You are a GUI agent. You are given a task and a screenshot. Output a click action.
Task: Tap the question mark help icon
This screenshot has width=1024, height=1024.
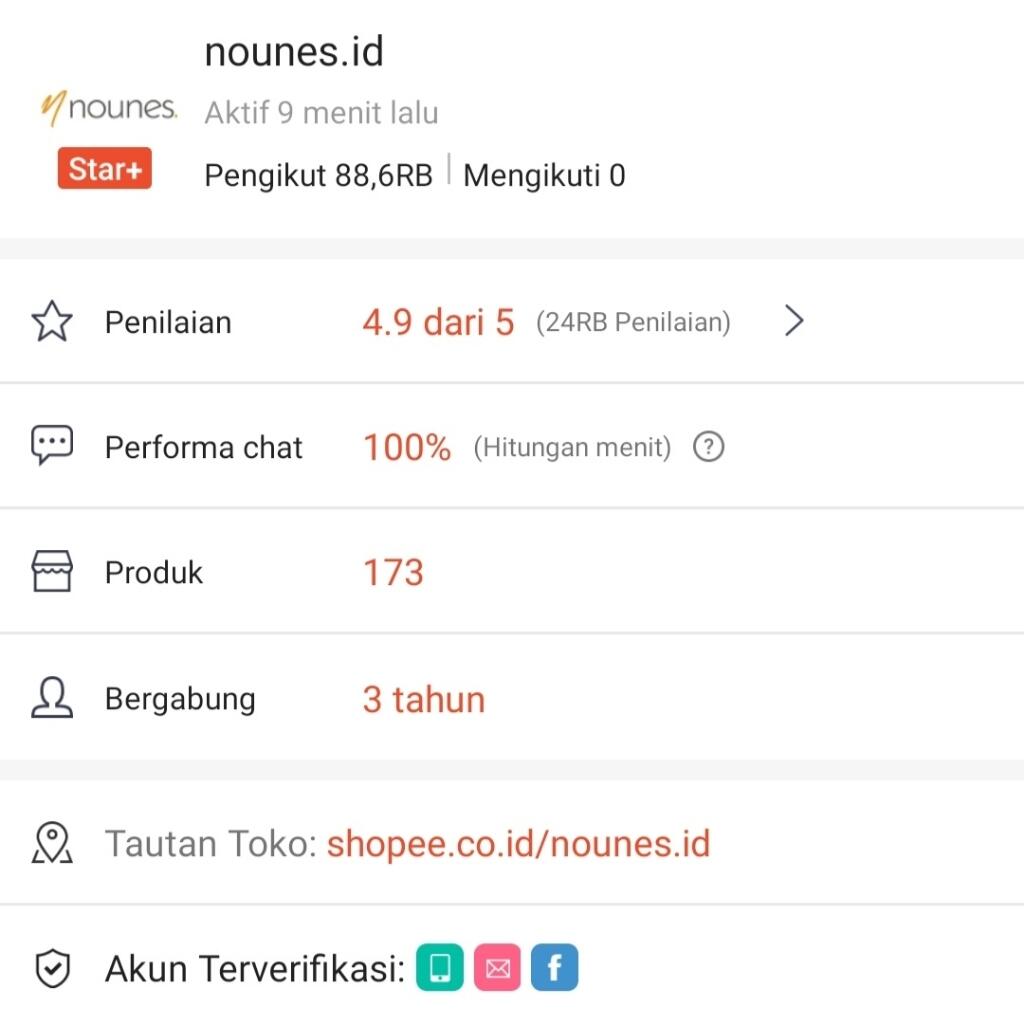pyautogui.click(x=708, y=447)
